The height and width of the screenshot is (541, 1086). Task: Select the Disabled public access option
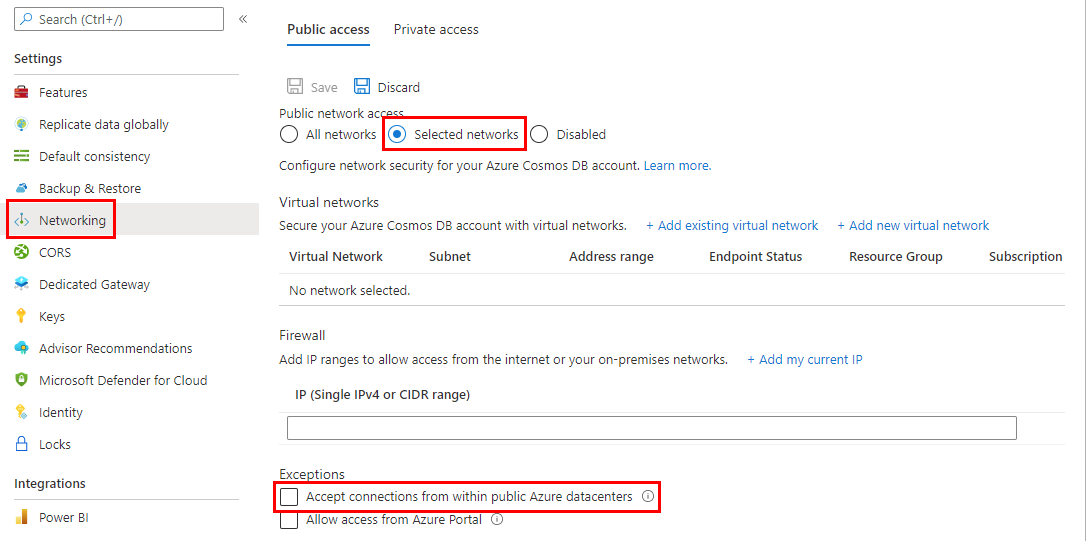click(539, 135)
